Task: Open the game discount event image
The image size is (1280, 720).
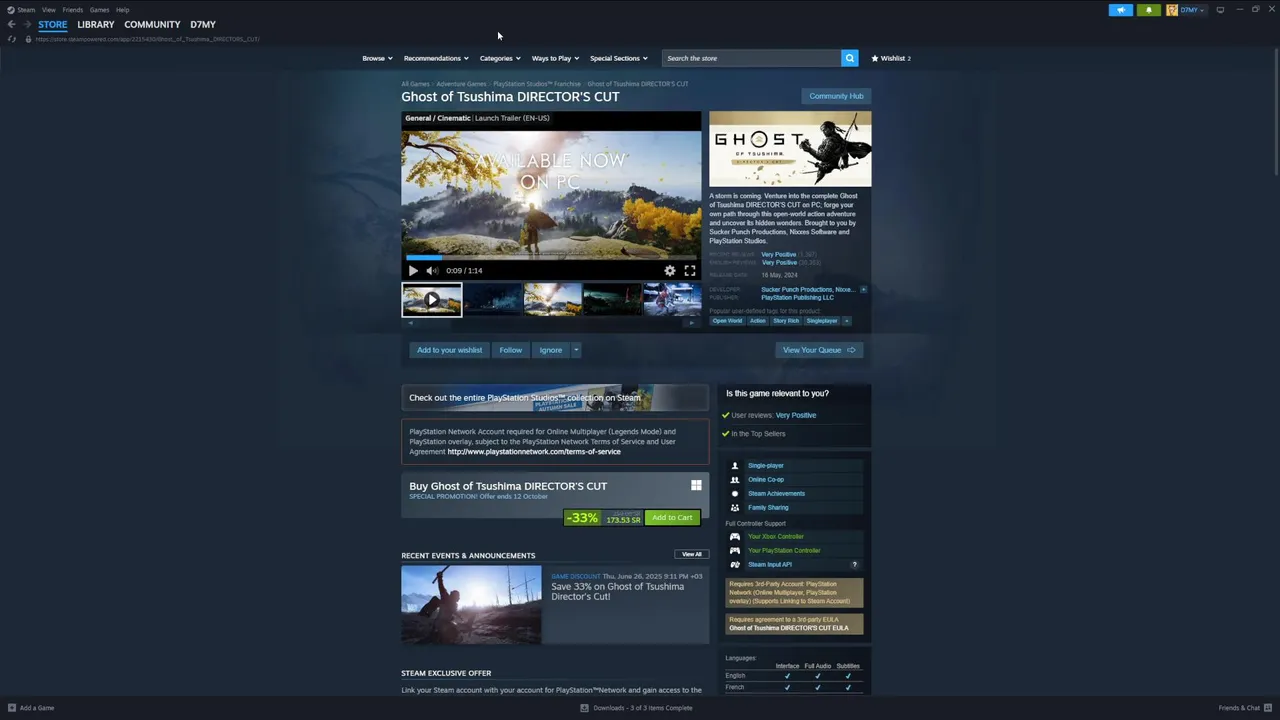Action: (x=471, y=605)
